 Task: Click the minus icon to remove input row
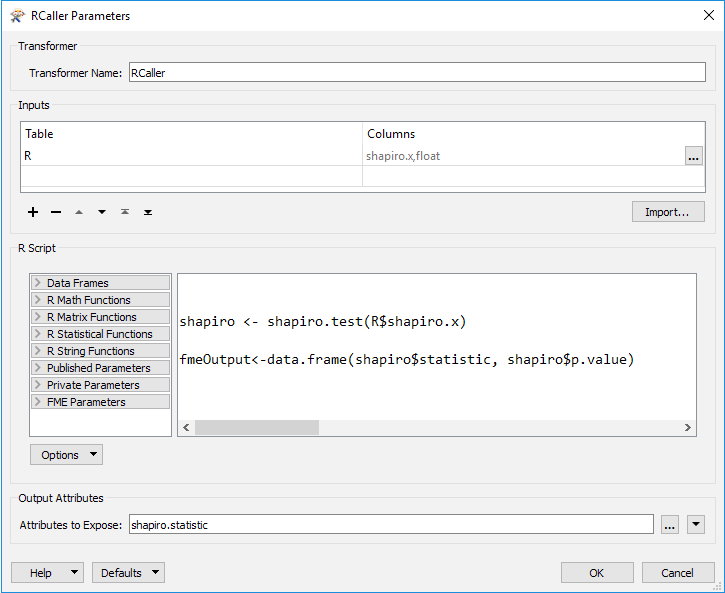(56, 212)
